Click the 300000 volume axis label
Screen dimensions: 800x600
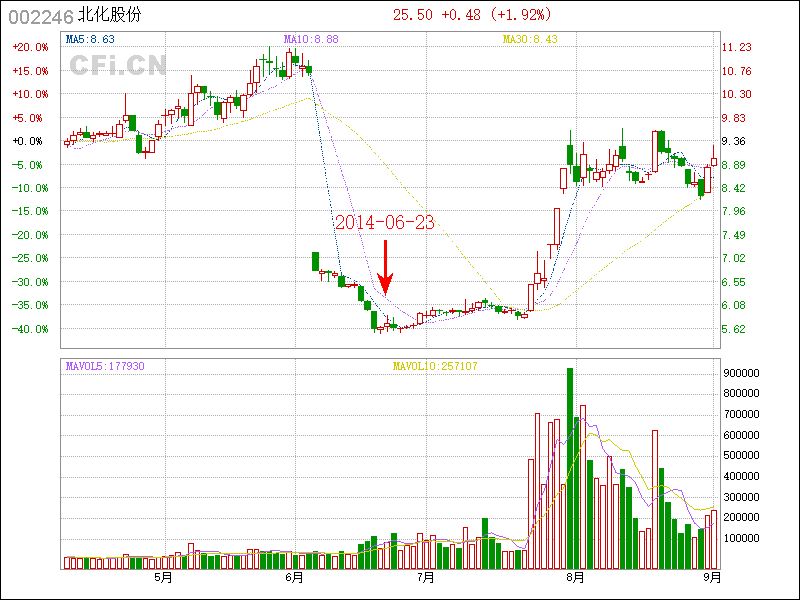coord(741,497)
